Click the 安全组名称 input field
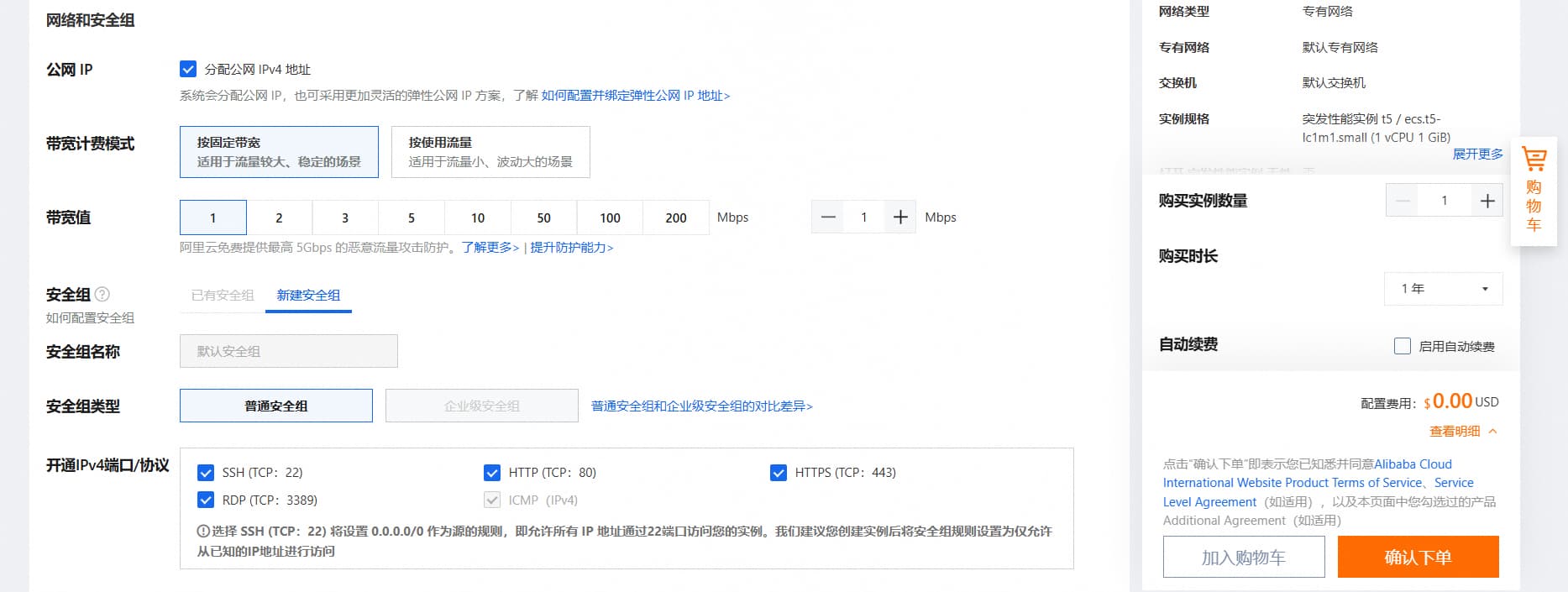Screen dimensions: 1568x592 point(288,351)
